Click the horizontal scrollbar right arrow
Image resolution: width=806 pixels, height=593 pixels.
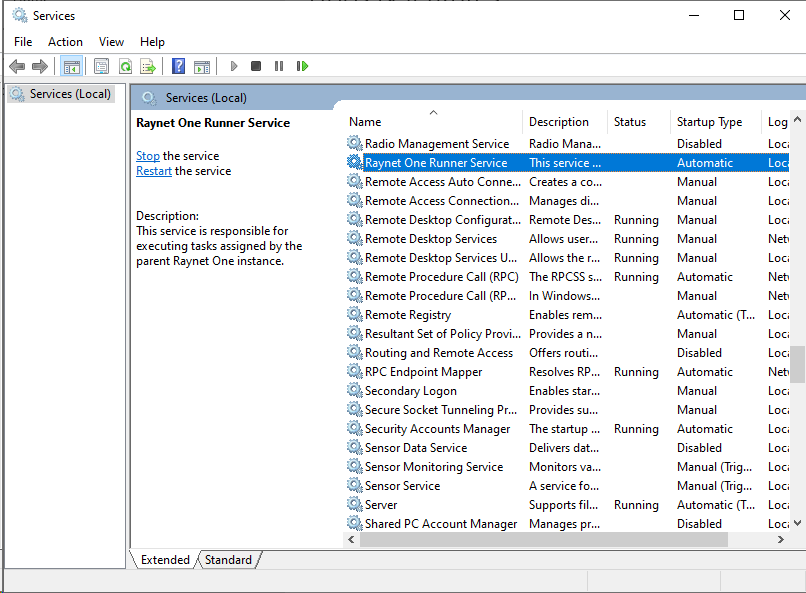click(x=781, y=539)
